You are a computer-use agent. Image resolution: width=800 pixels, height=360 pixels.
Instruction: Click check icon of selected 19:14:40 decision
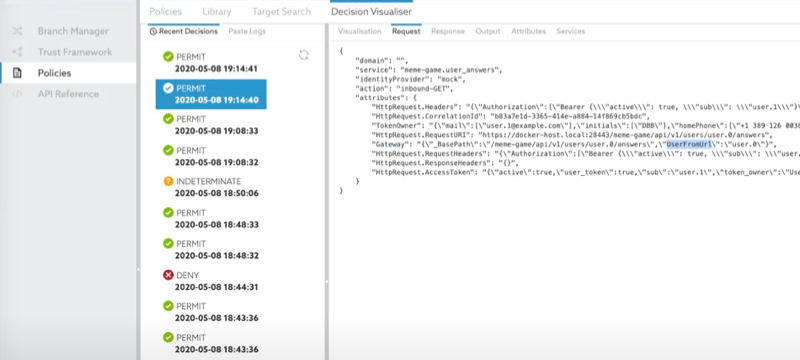pyautogui.click(x=168, y=88)
